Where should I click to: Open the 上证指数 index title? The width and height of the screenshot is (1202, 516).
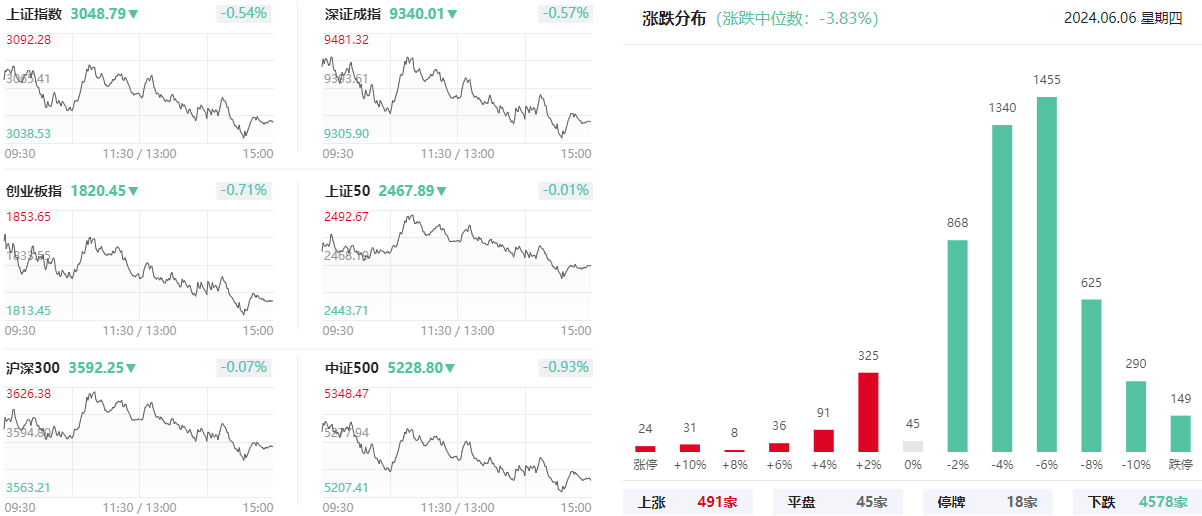click(34, 14)
